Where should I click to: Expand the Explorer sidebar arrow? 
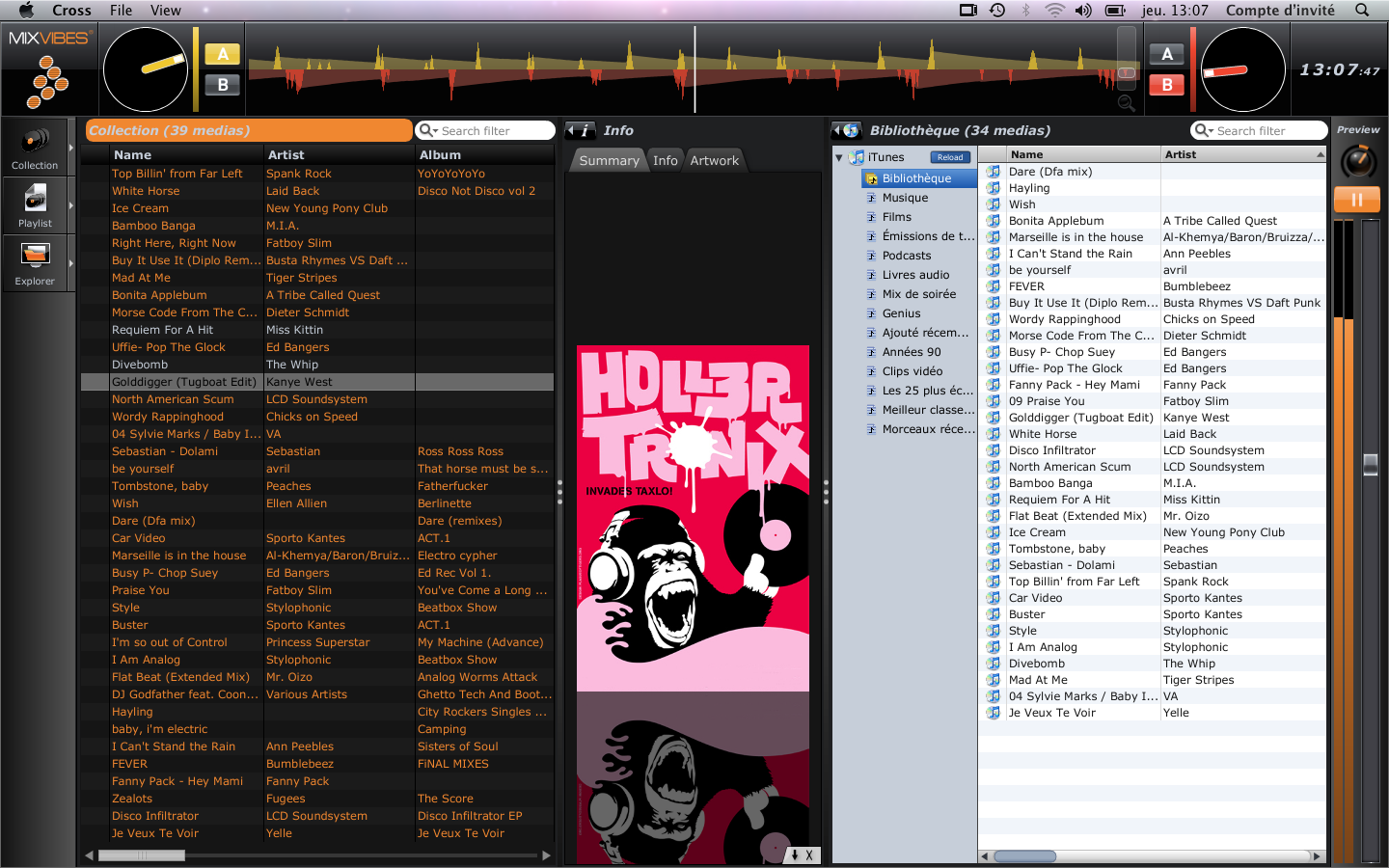point(71,263)
